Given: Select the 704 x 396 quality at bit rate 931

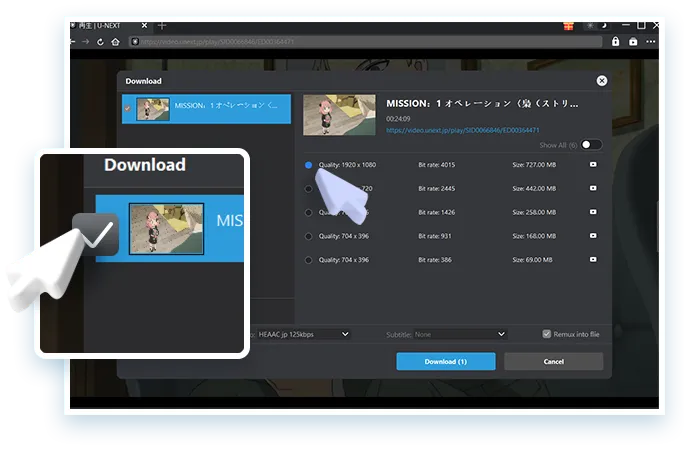Looking at the screenshot, I should (x=308, y=236).
